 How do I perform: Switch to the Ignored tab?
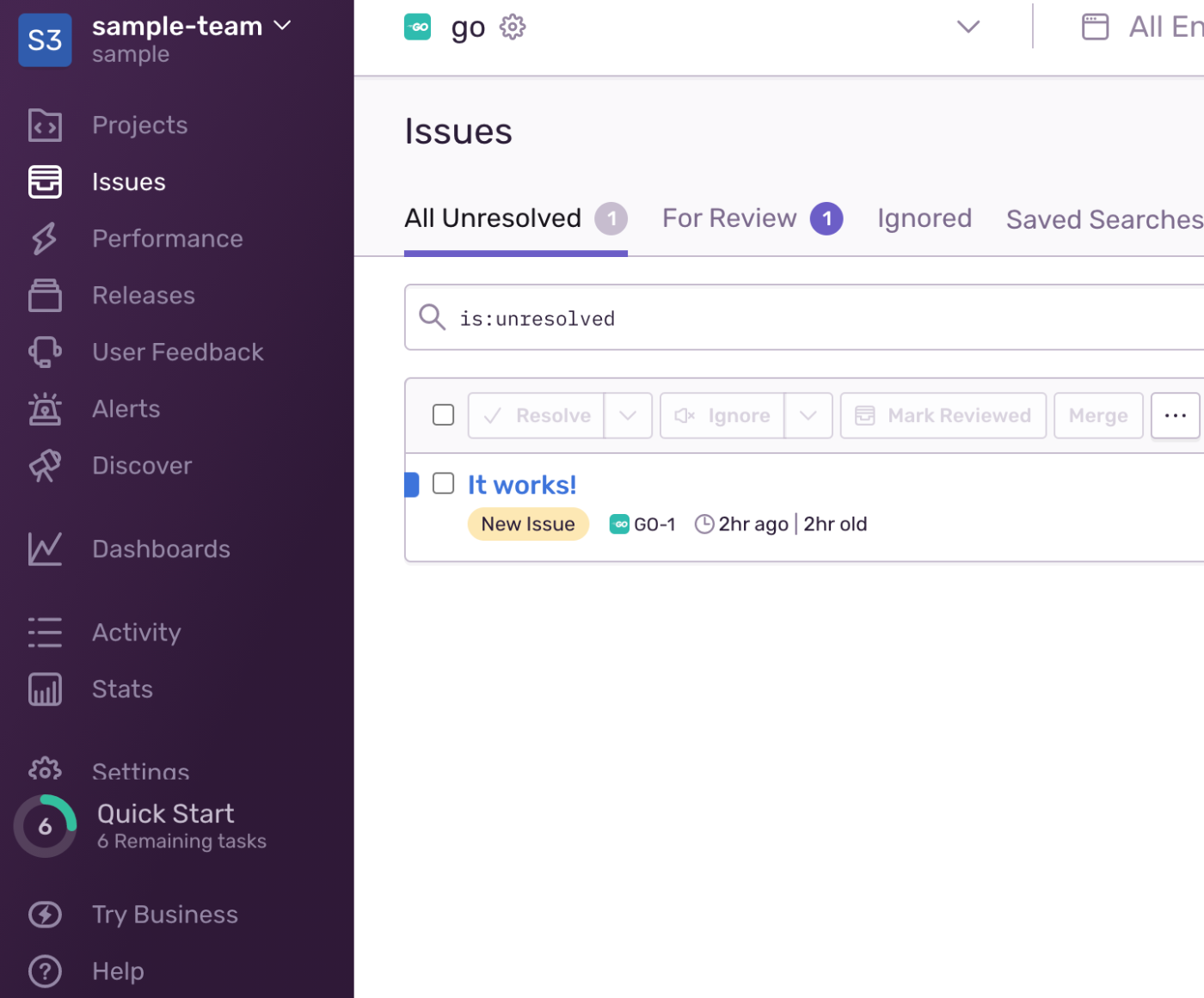(x=924, y=218)
